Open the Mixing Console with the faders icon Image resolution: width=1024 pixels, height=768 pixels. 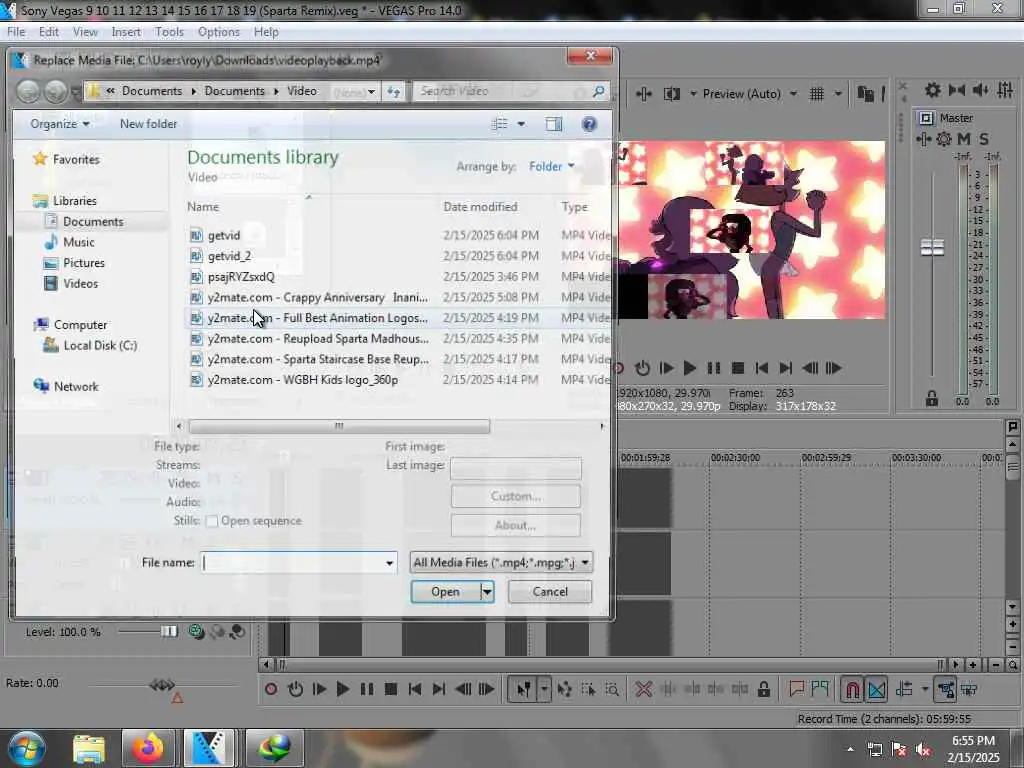[1005, 90]
